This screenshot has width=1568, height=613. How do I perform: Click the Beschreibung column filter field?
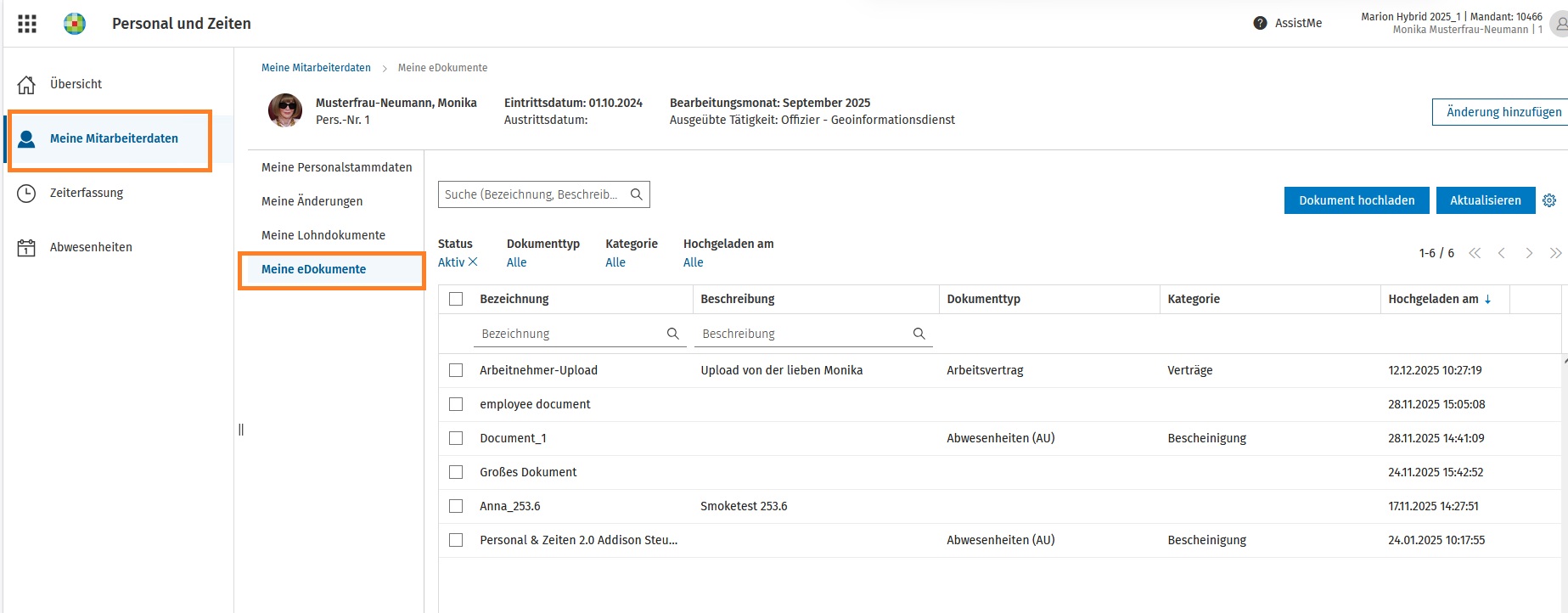(813, 334)
